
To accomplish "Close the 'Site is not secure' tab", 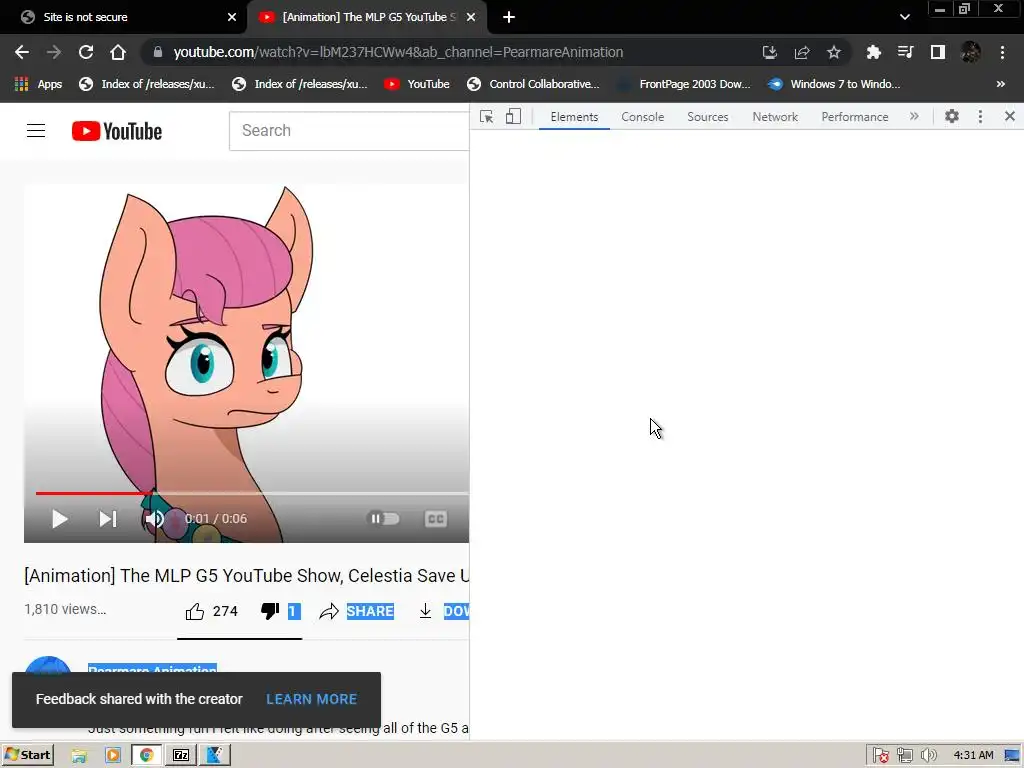I will click(232, 17).
